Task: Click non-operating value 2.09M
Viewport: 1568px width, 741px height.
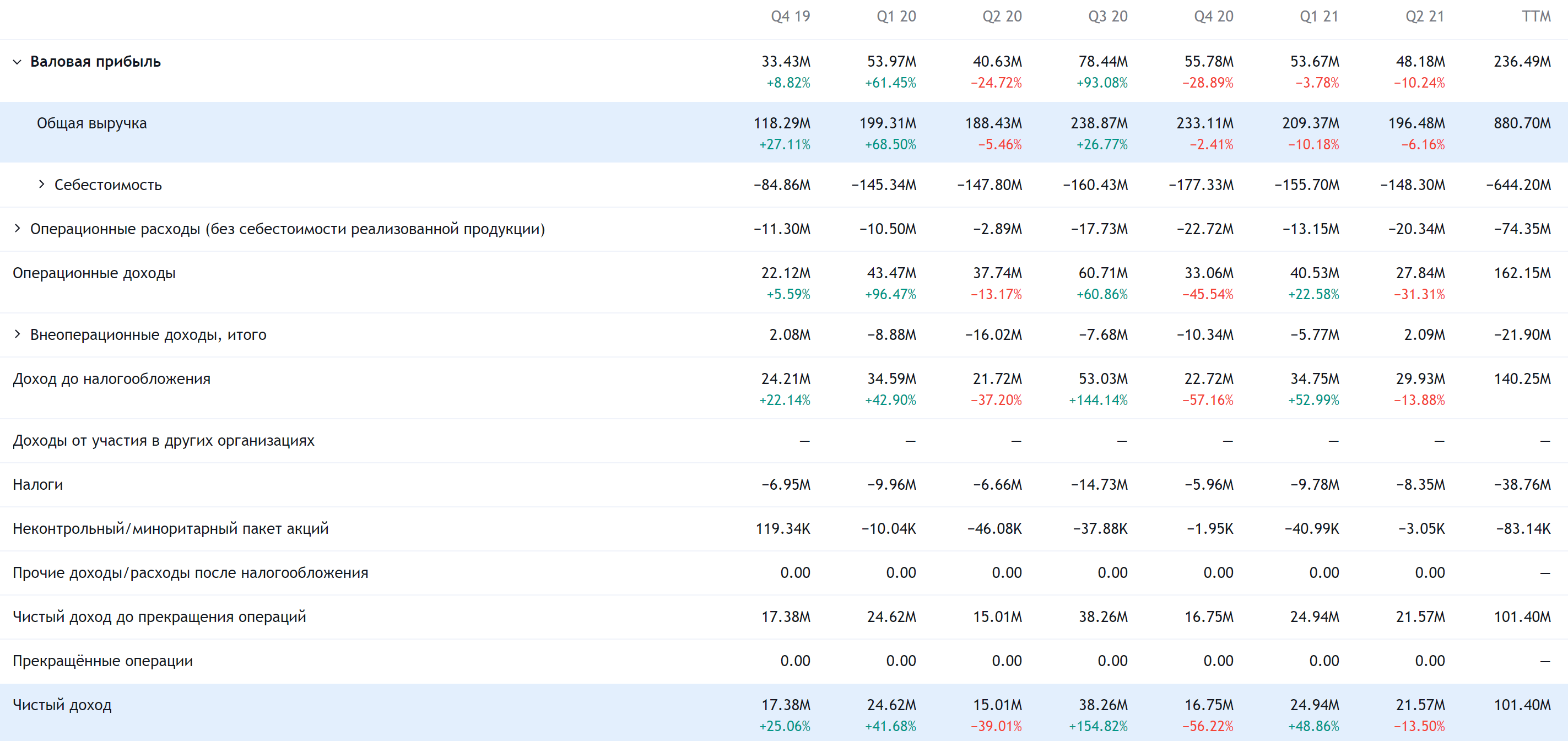Action: pyautogui.click(x=1424, y=335)
